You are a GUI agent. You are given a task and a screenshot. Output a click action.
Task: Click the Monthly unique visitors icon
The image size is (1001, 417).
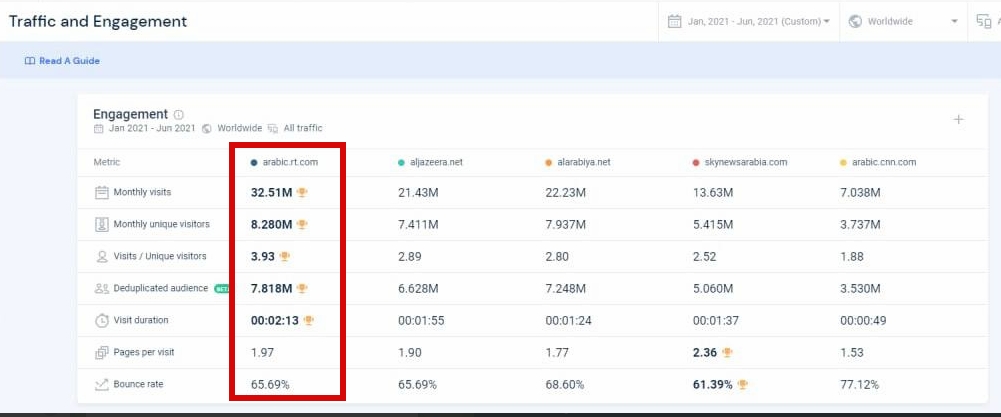click(x=102, y=224)
